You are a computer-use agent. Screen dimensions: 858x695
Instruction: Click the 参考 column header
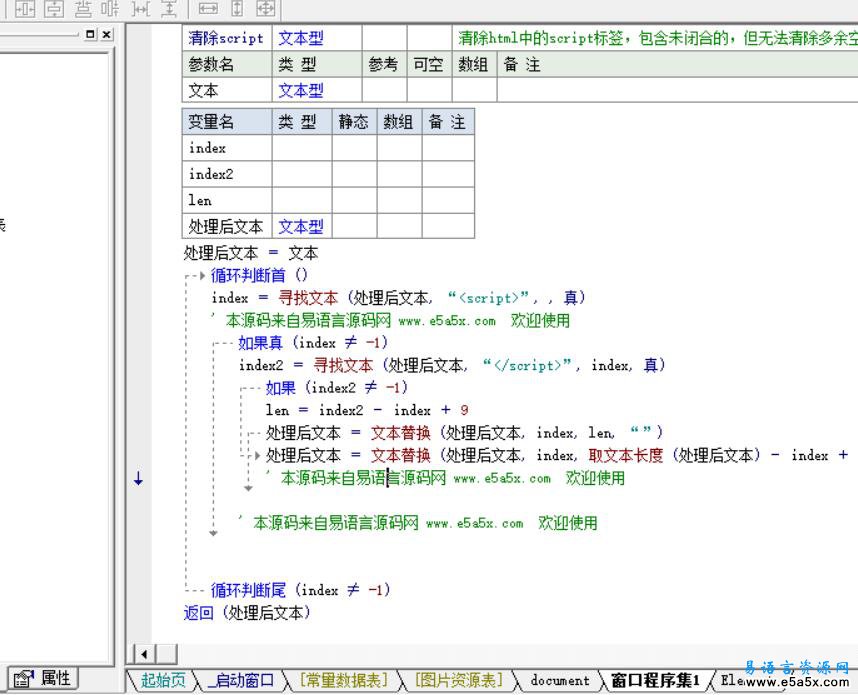pyautogui.click(x=384, y=65)
